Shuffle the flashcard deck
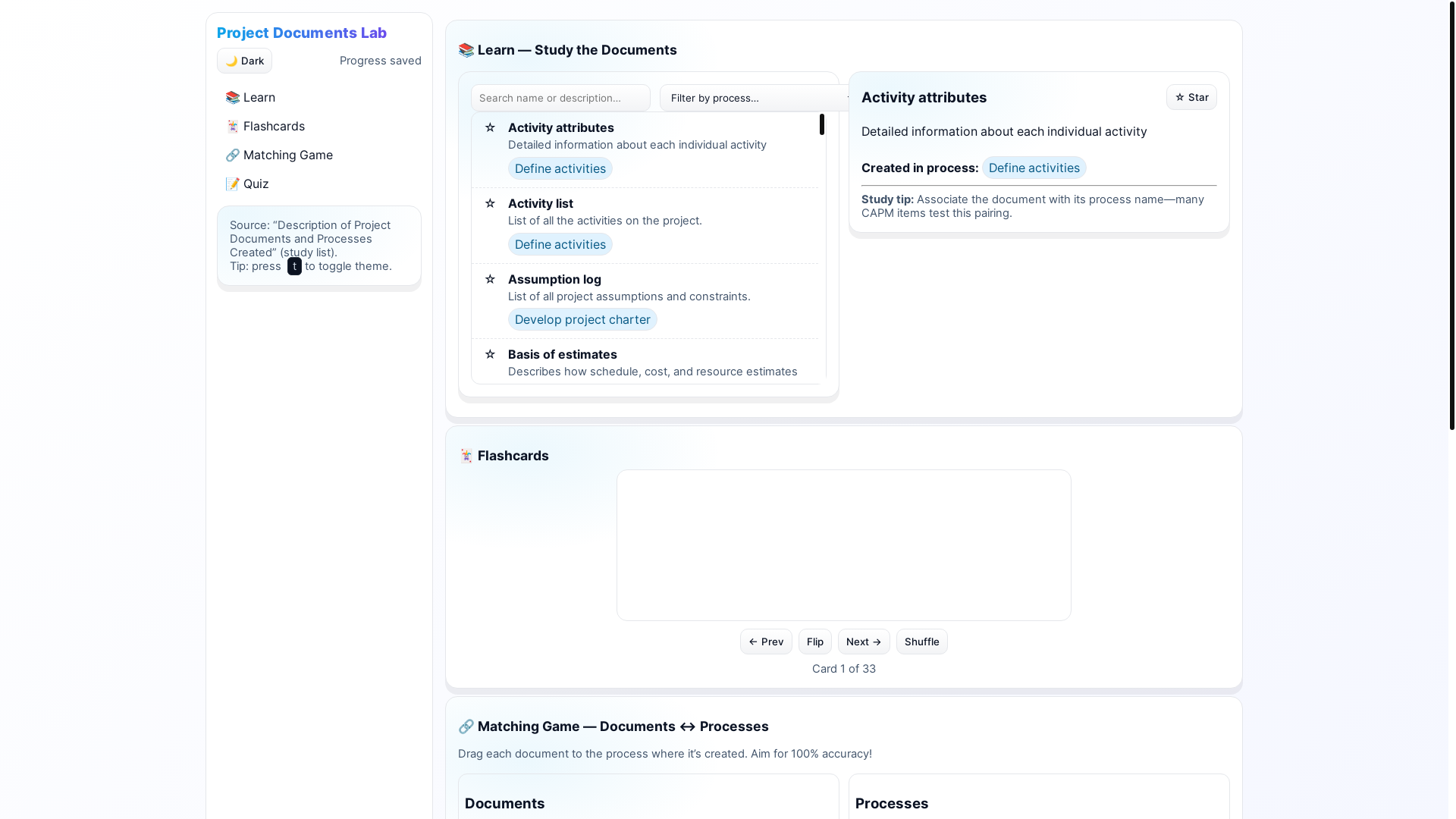 [922, 642]
